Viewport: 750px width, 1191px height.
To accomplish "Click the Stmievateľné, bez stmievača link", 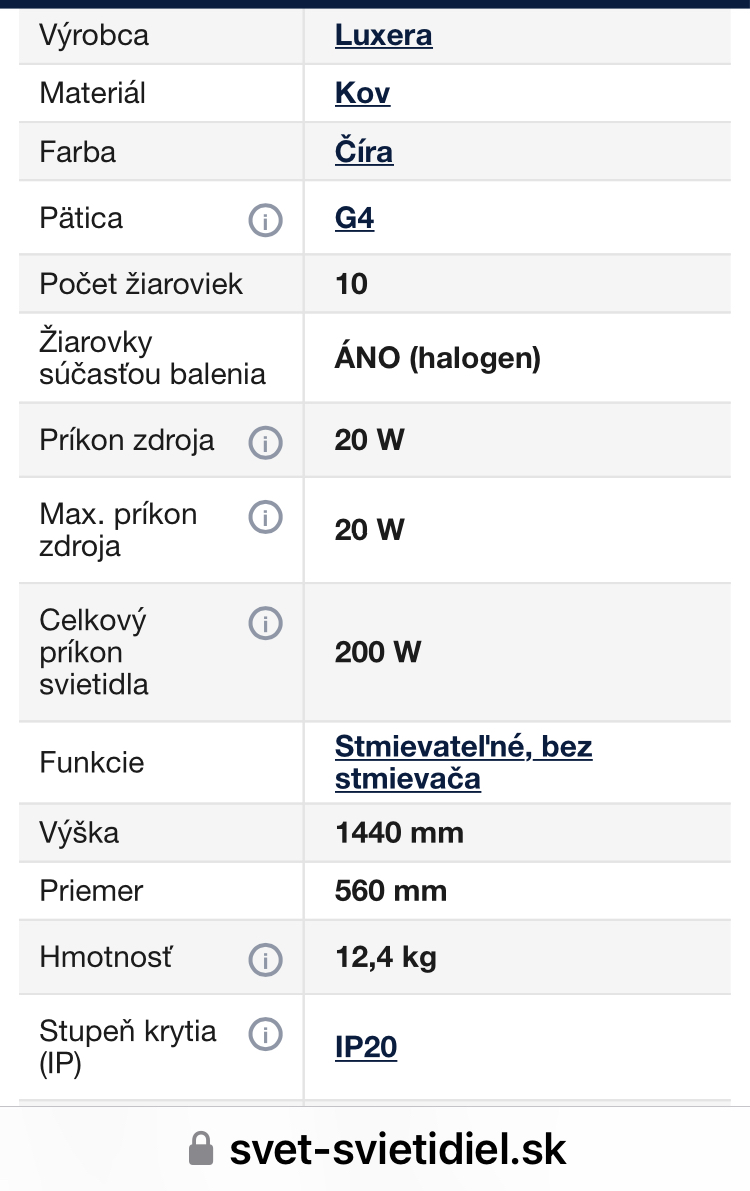I will (463, 762).
